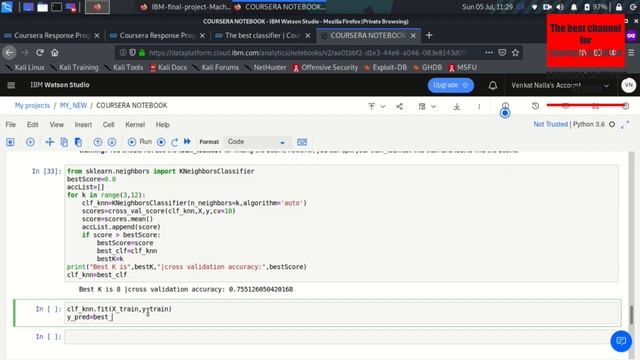Click the Not Trusted link
Screen dimensions: 640x360
(551, 124)
